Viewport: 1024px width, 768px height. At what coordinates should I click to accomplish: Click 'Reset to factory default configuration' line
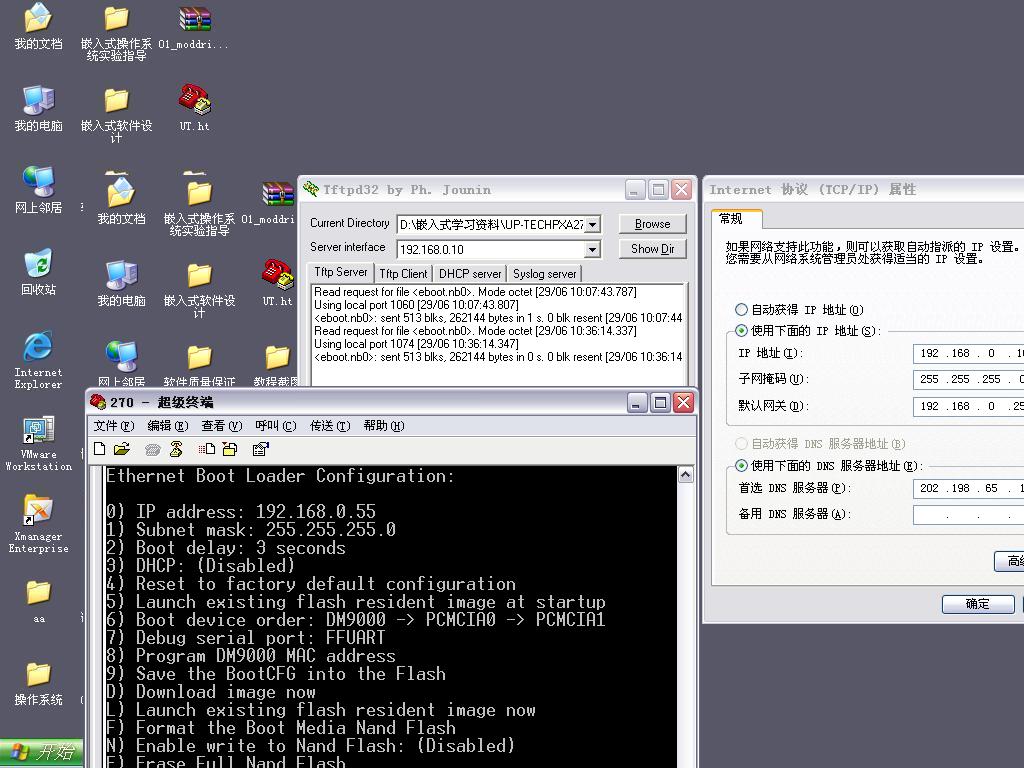click(311, 584)
